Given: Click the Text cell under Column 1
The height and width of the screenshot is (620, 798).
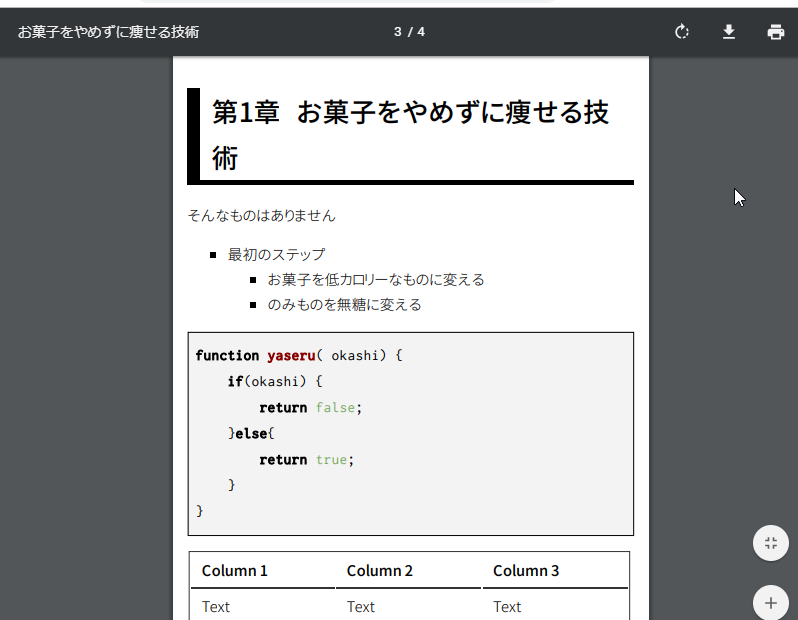Looking at the screenshot, I should (x=216, y=607).
